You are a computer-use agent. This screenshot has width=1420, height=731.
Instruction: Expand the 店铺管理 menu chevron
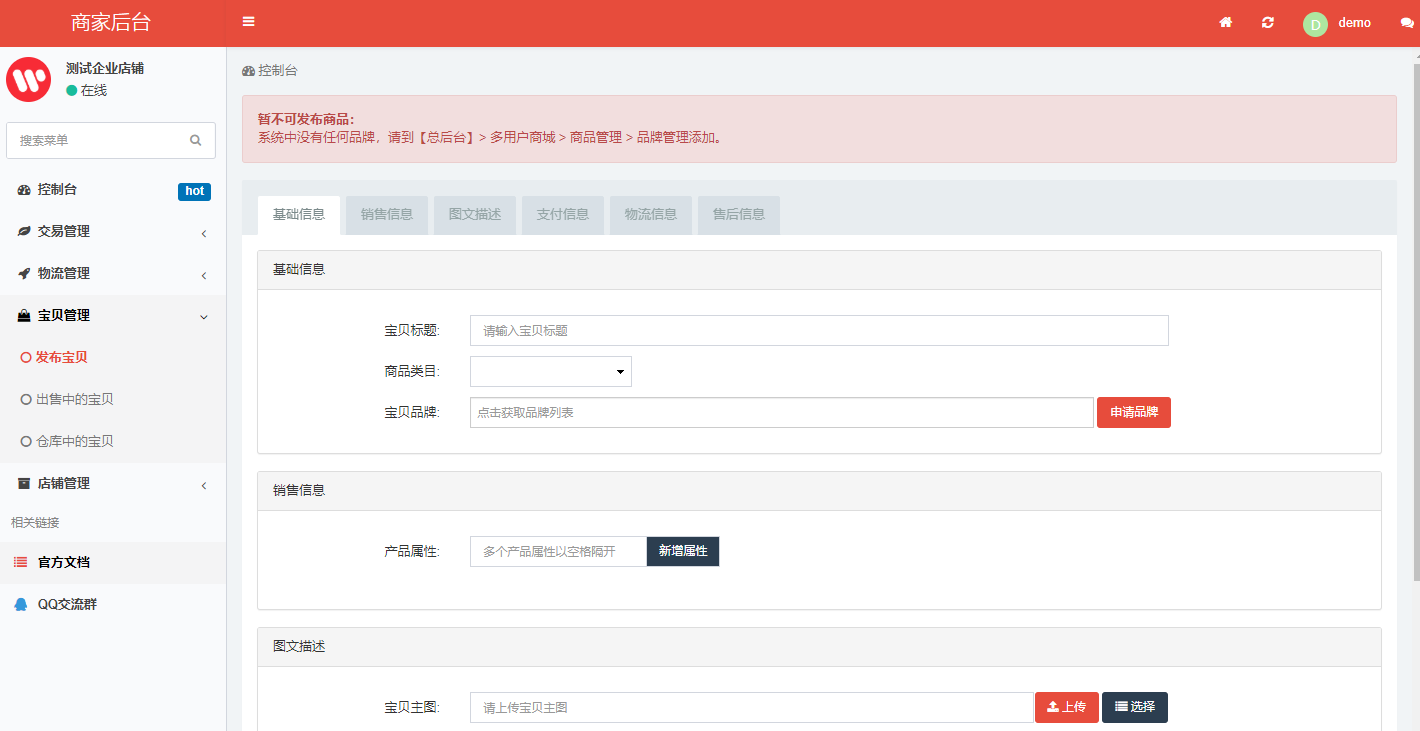(x=204, y=485)
